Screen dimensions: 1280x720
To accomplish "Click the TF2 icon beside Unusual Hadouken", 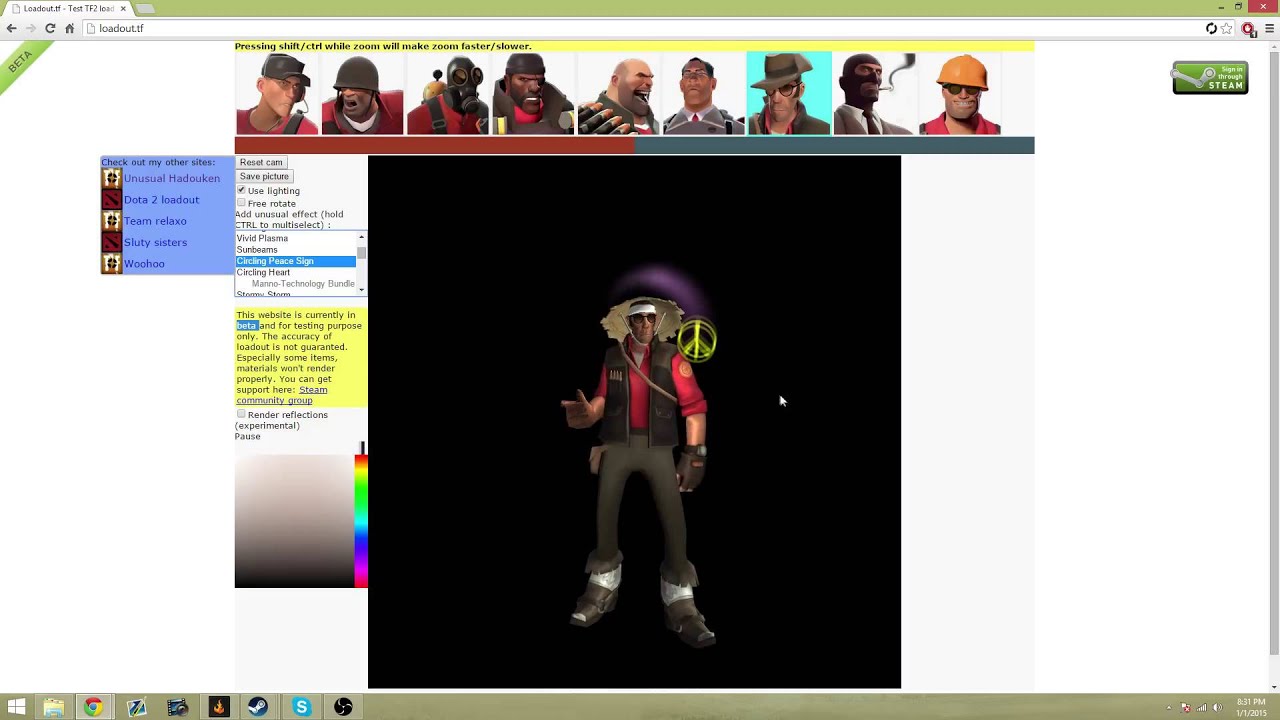I will pyautogui.click(x=111, y=178).
